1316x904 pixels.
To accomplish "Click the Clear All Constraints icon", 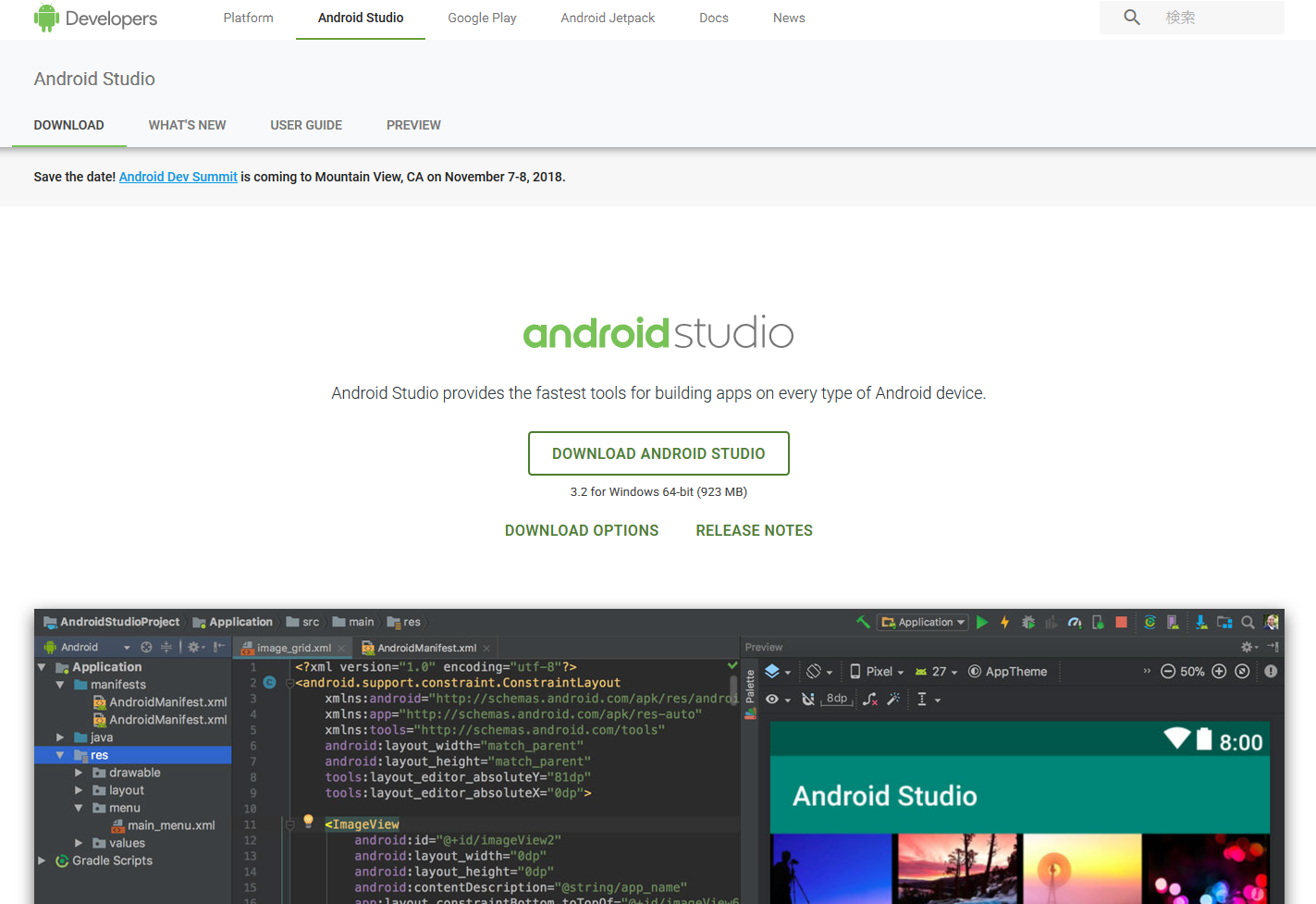I will (x=870, y=700).
